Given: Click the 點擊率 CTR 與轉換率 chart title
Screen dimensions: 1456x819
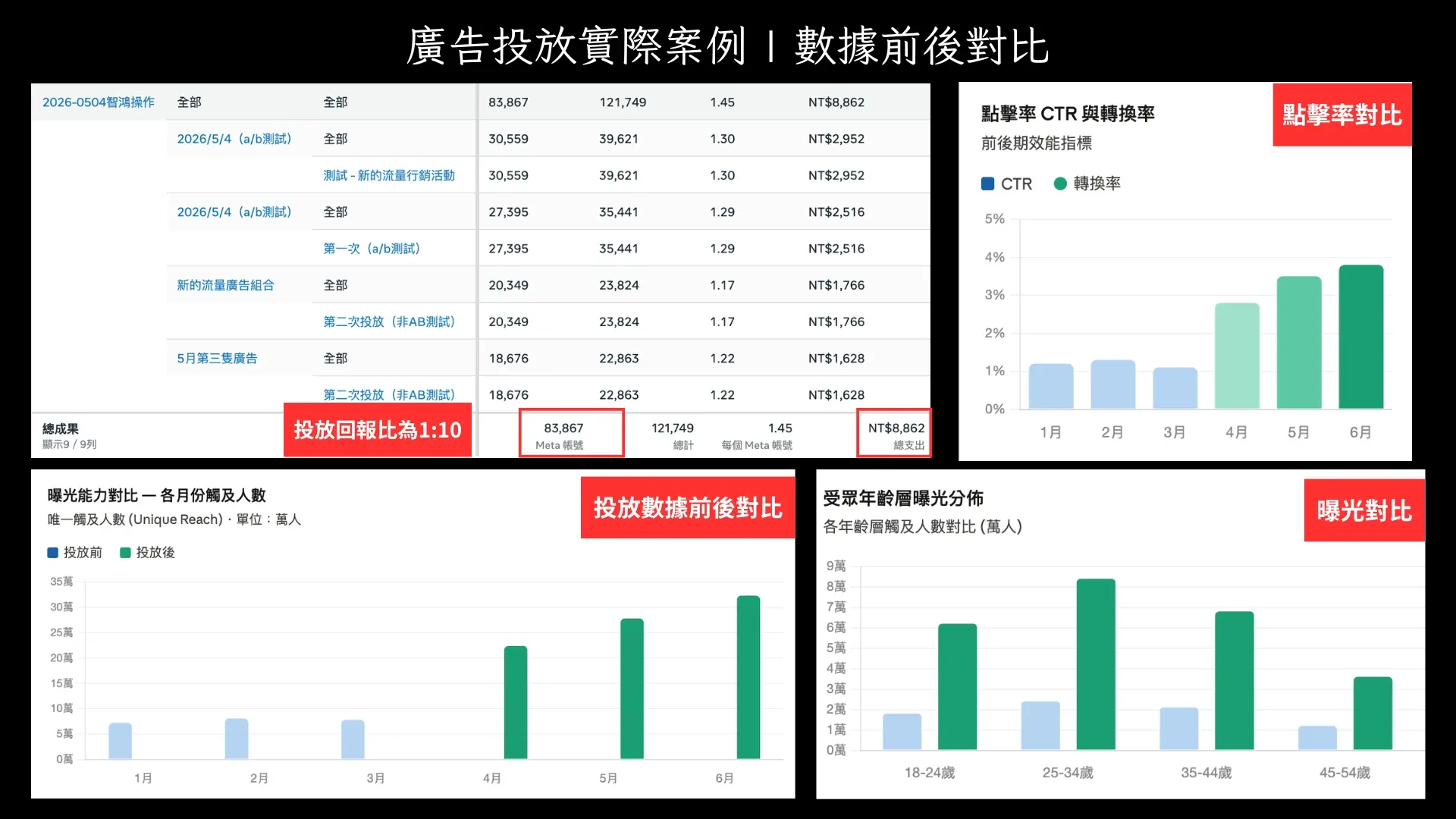Looking at the screenshot, I should [x=1068, y=114].
